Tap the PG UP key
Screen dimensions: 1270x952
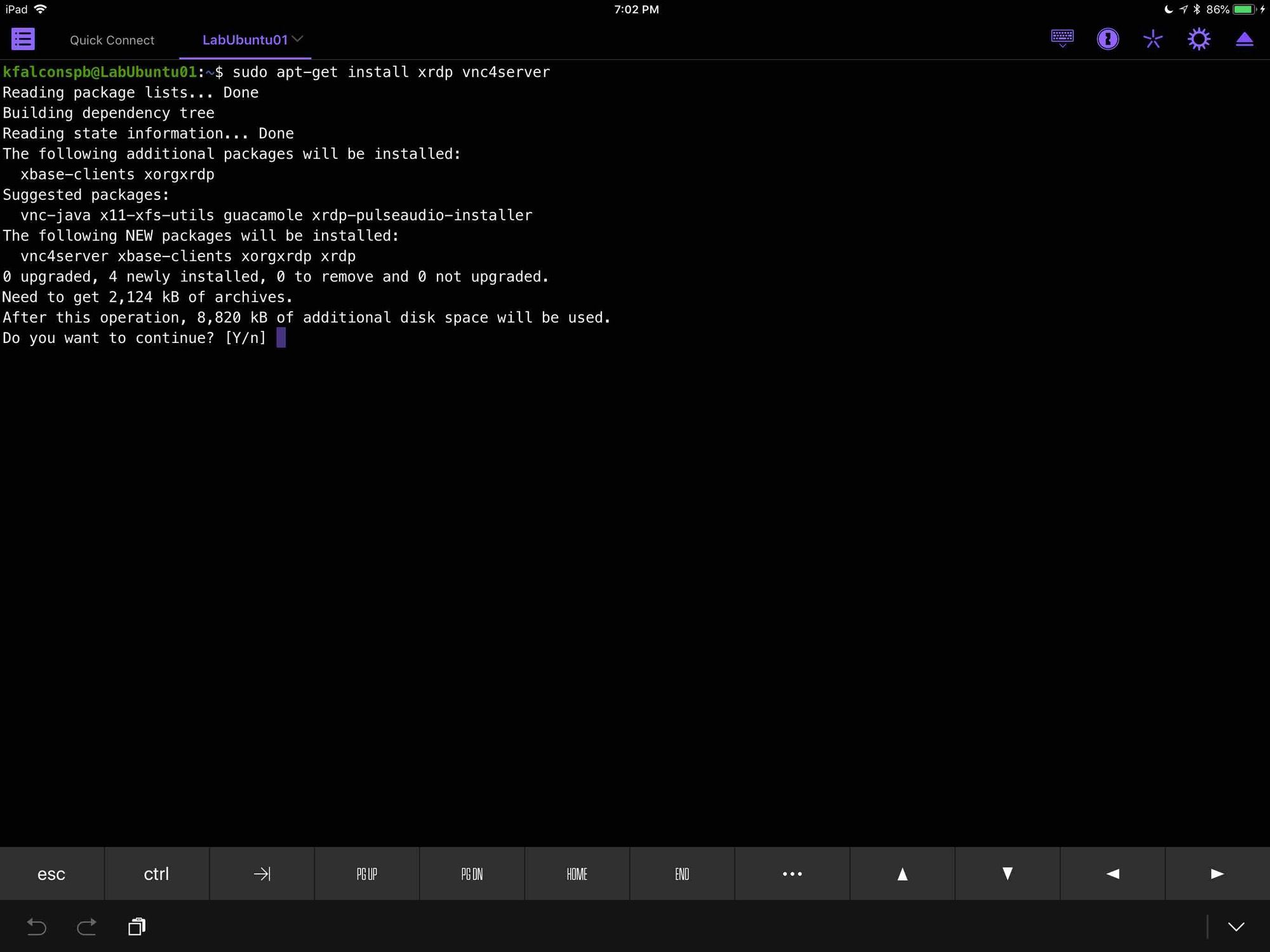(x=367, y=874)
